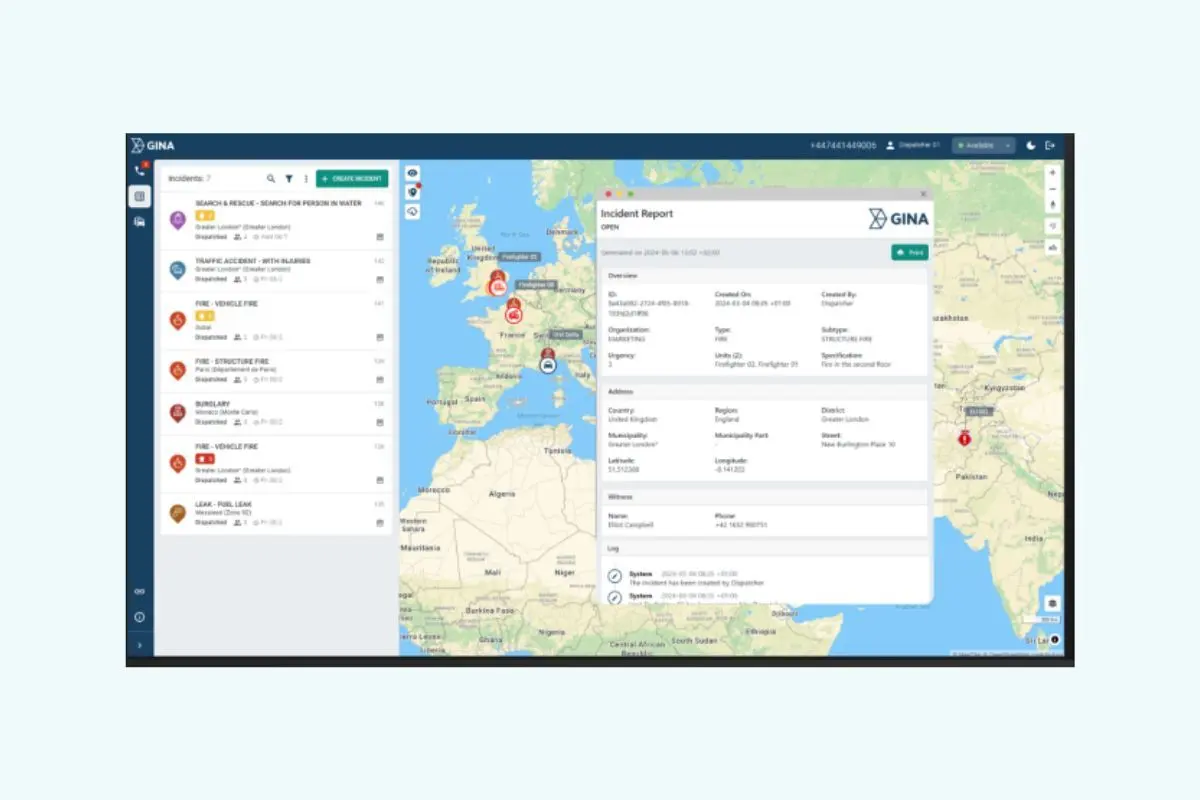
Task: Select the Dubai Vehicle Fire pin icon
Action: pyautogui.click(x=177, y=321)
